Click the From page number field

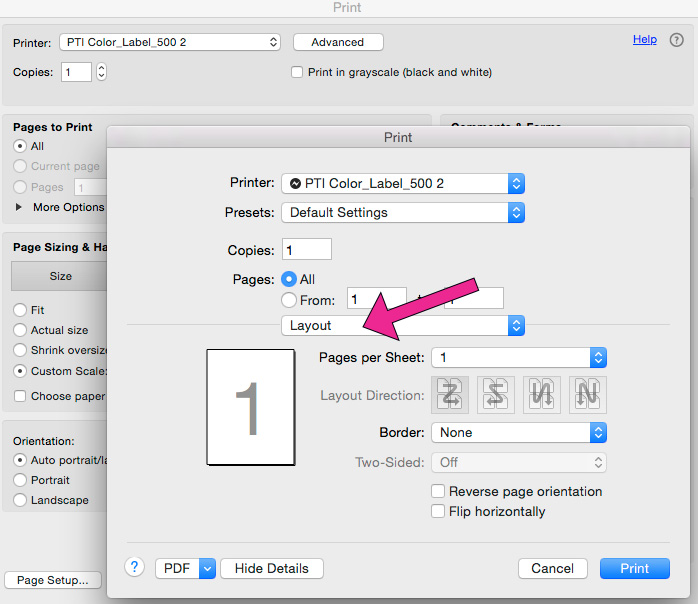click(377, 298)
